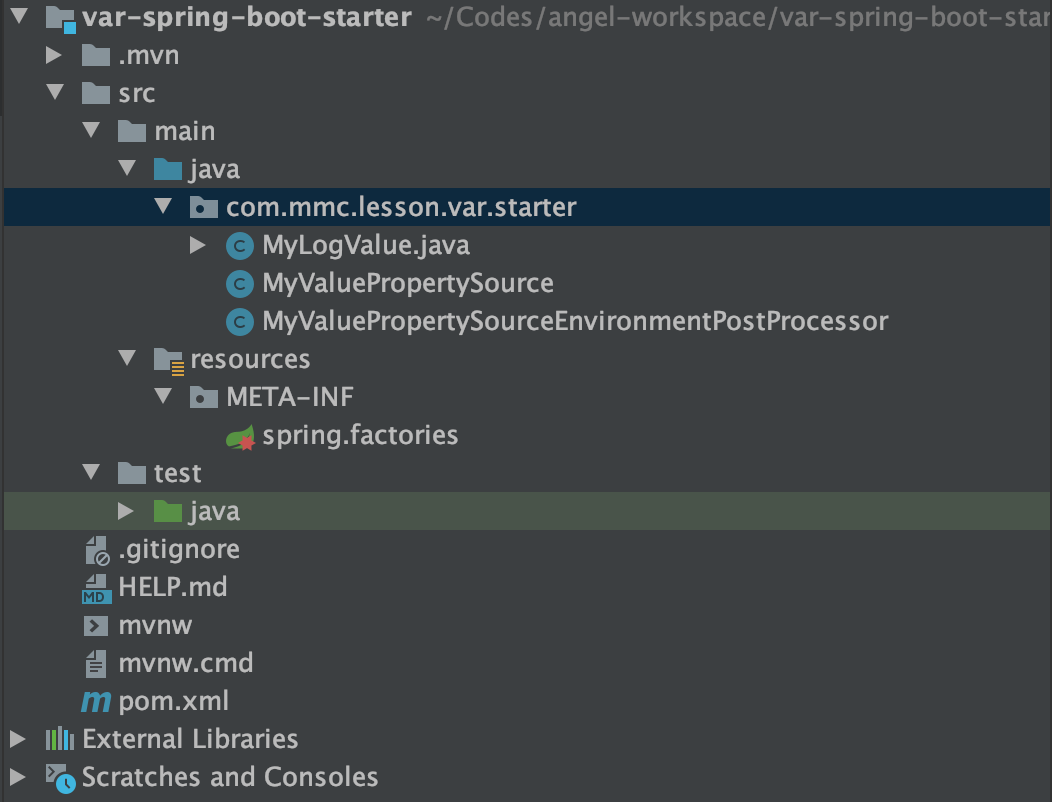
Task: Select the main folder label
Action: pyautogui.click(x=185, y=132)
